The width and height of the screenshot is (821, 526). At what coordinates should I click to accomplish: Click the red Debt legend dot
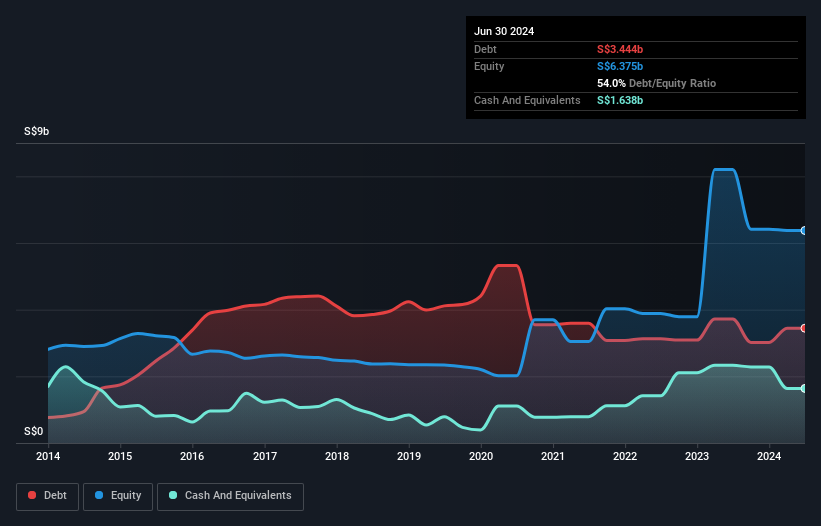[x=32, y=495]
